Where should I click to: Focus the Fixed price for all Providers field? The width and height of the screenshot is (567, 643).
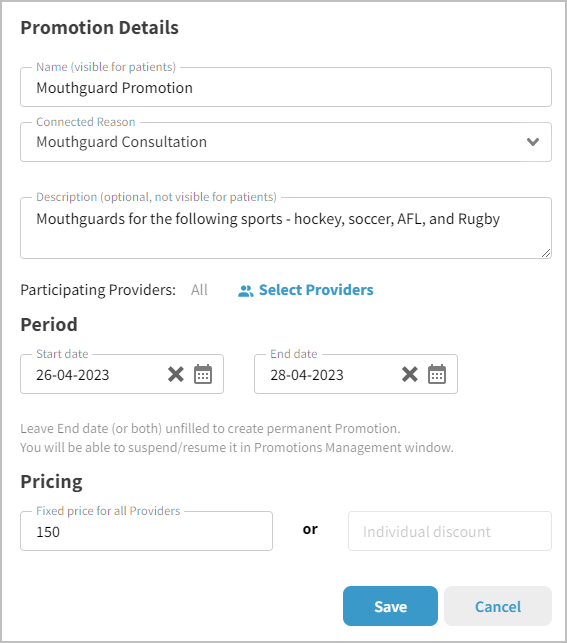click(x=146, y=531)
